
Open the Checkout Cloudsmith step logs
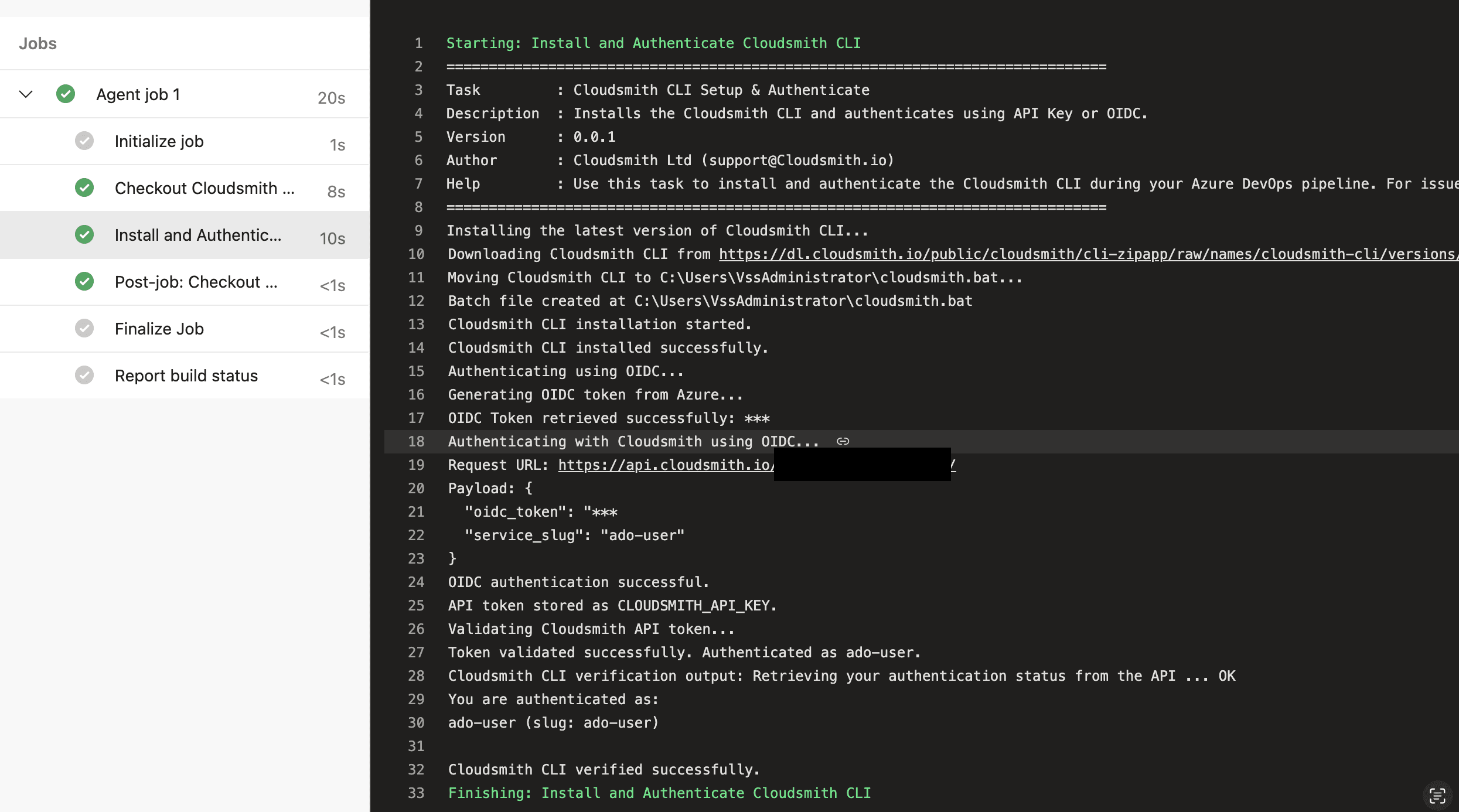204,187
